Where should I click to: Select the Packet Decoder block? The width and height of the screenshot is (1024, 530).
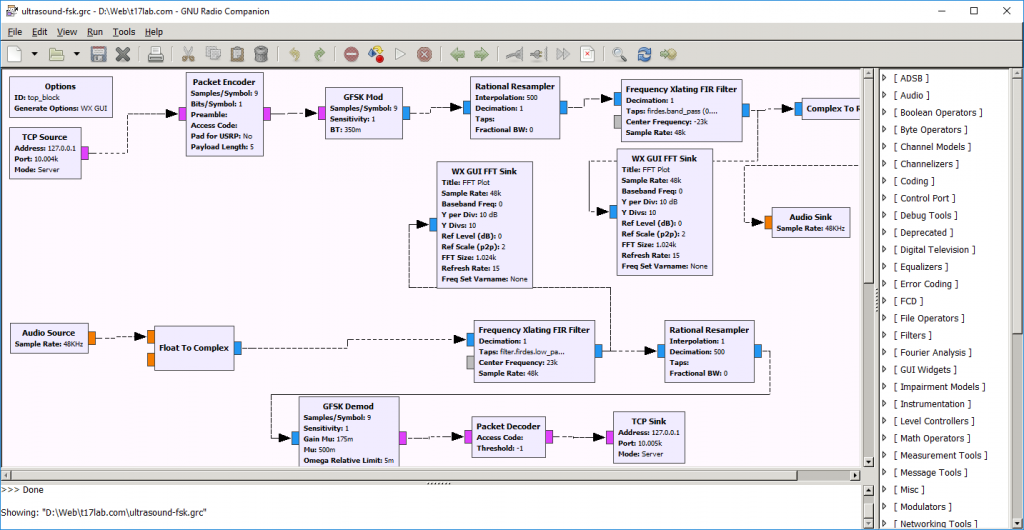(x=508, y=437)
